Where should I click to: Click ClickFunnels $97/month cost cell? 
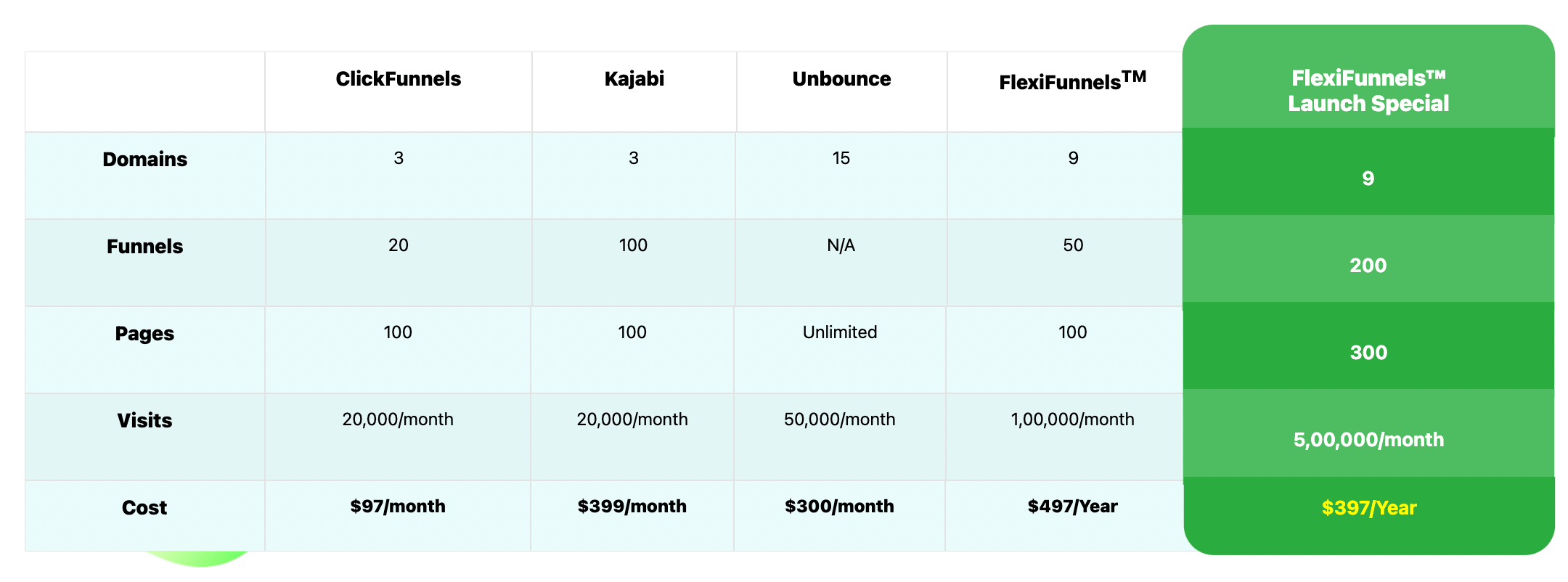coord(398,507)
